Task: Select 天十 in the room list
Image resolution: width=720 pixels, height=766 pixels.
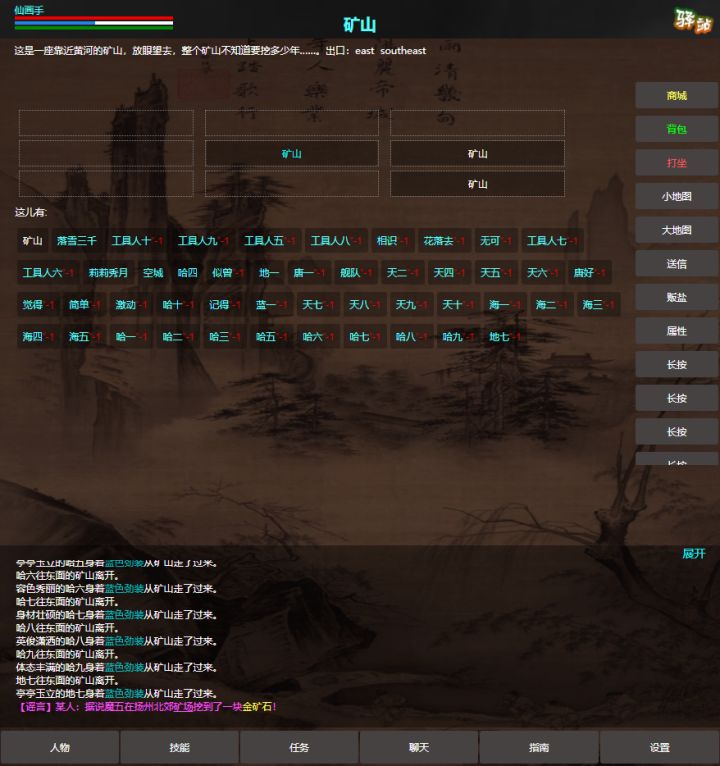Action: [458, 305]
